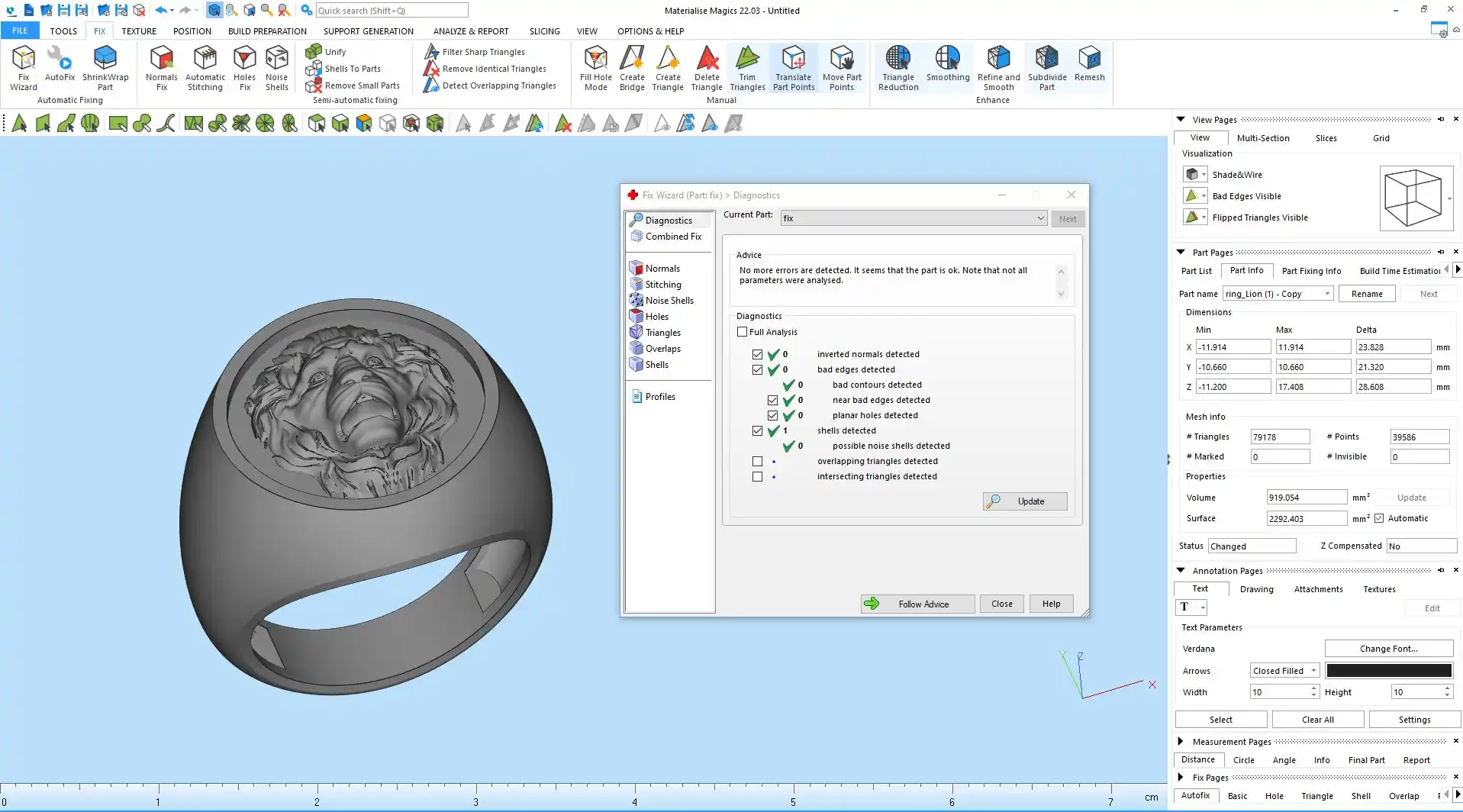Switch to the Part Fixing Info tab

[1311, 271]
